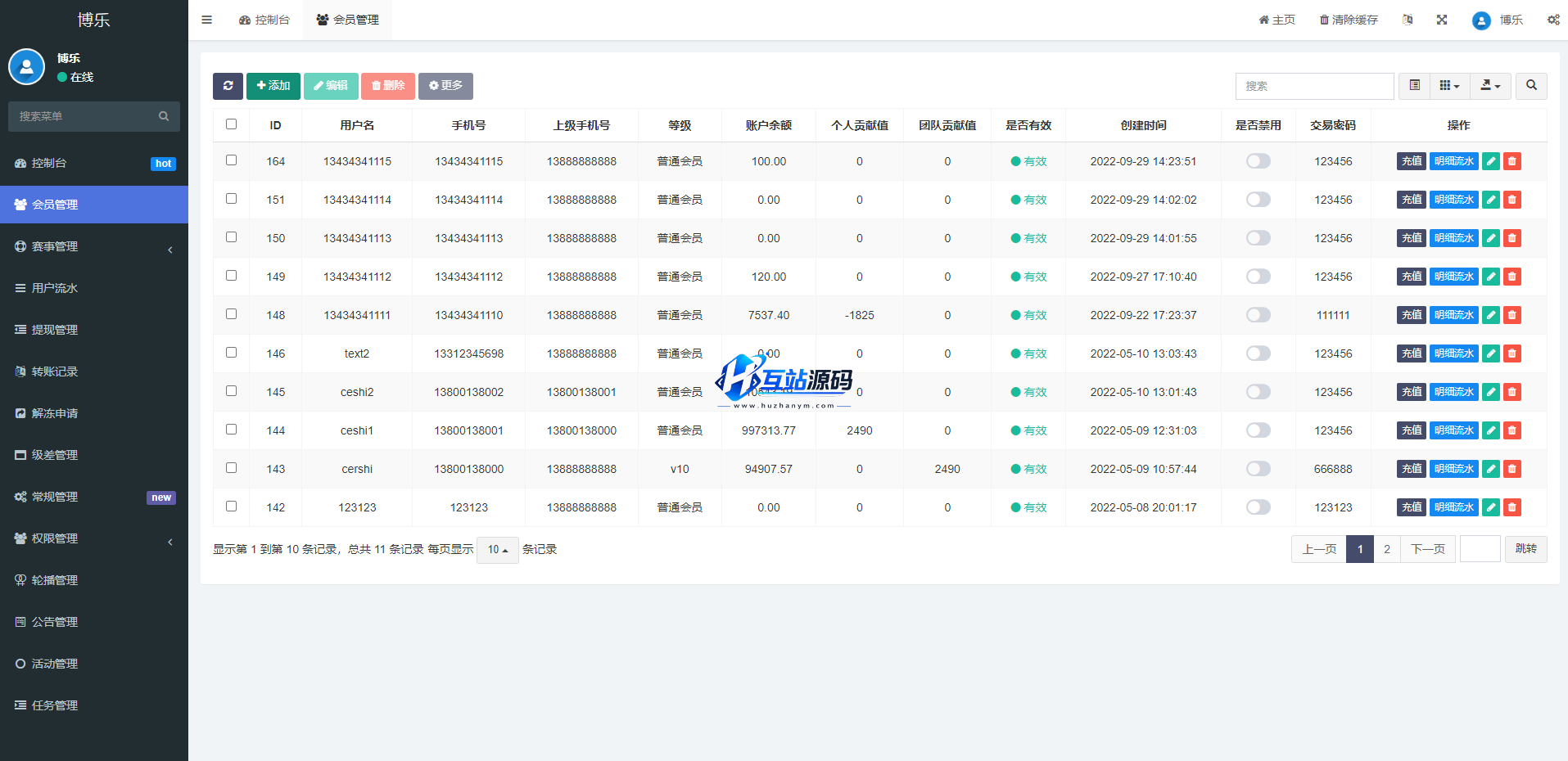Open 提现管理 in the sidebar menu
This screenshot has width=1568, height=761.
55,330
